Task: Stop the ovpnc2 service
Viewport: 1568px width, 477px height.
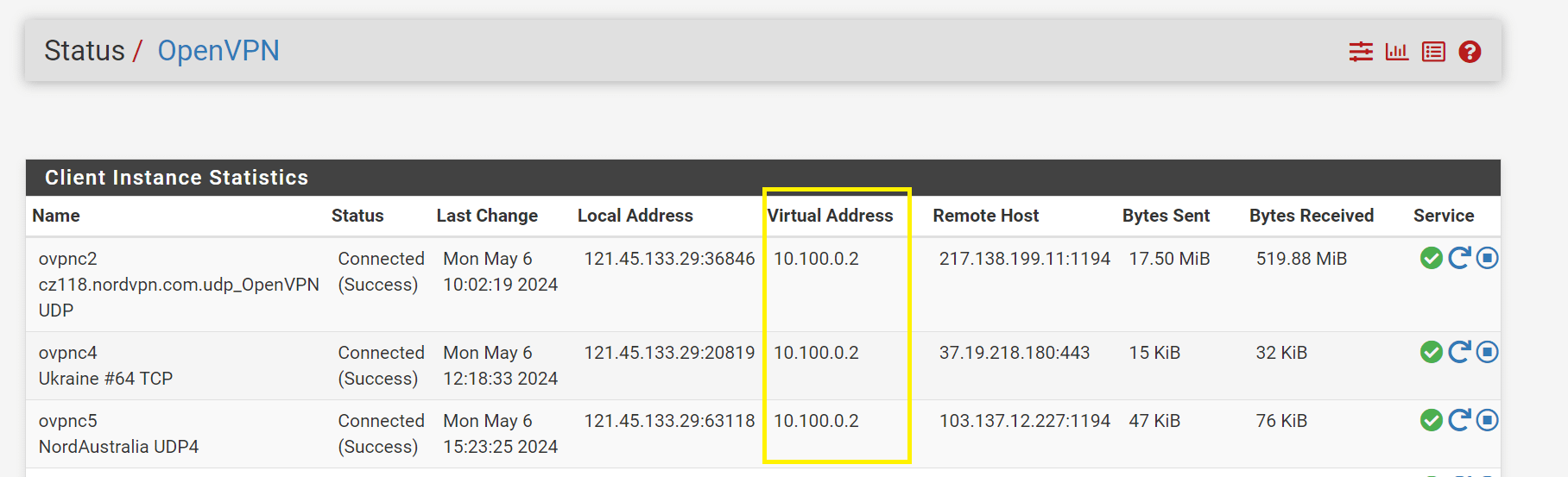Action: tap(1487, 258)
